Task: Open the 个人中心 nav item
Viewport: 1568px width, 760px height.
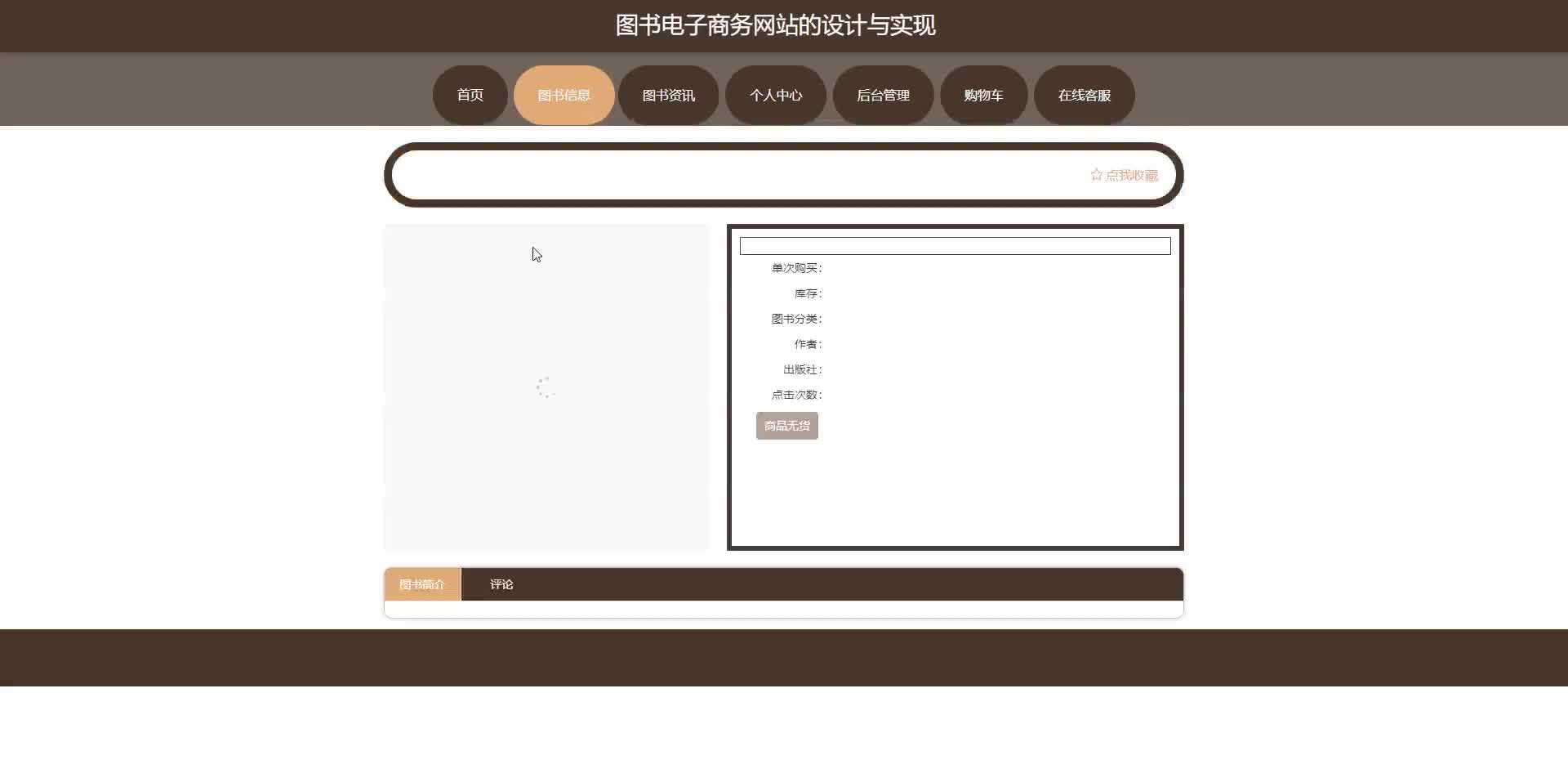Action: (775, 95)
